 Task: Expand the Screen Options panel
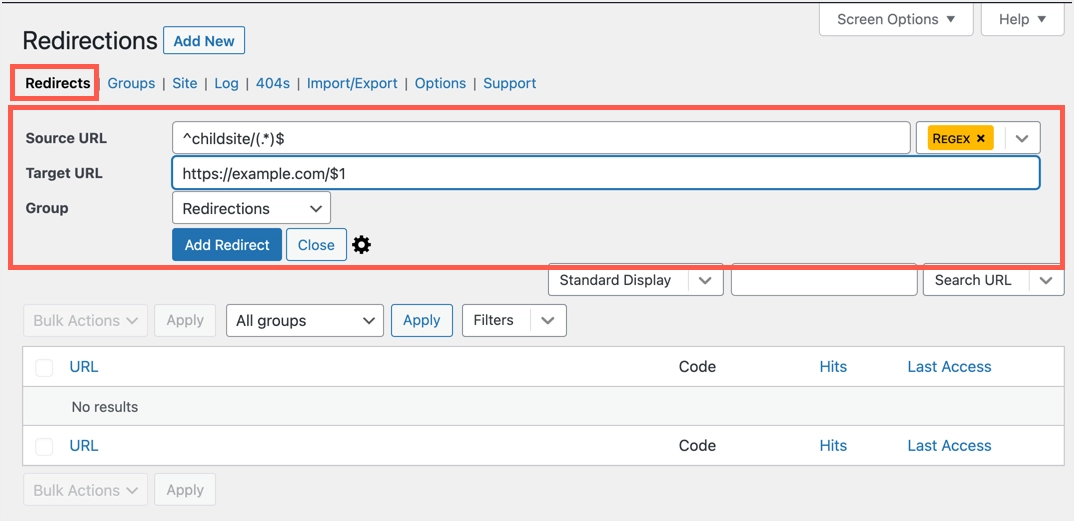[x=896, y=19]
